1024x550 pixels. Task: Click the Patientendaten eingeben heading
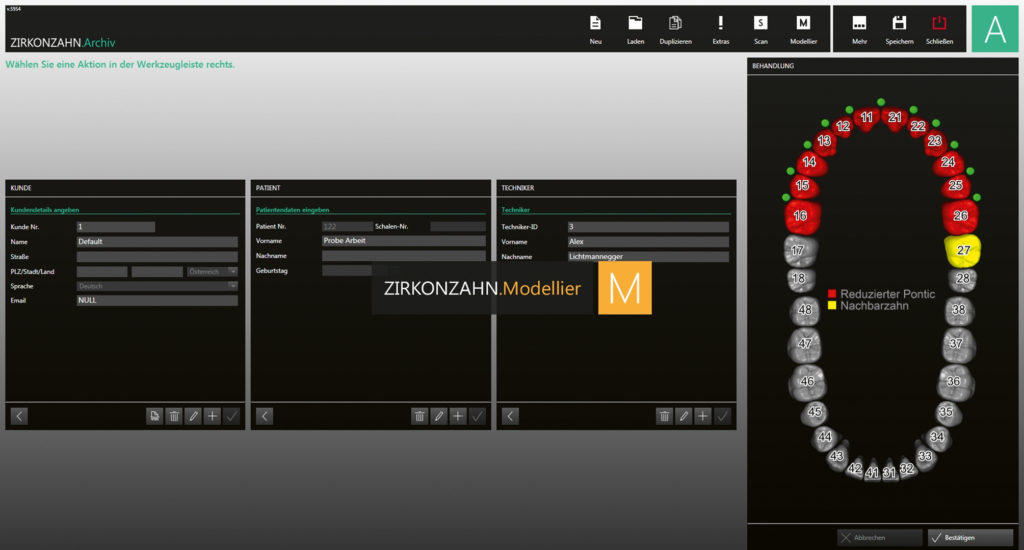[293, 210]
